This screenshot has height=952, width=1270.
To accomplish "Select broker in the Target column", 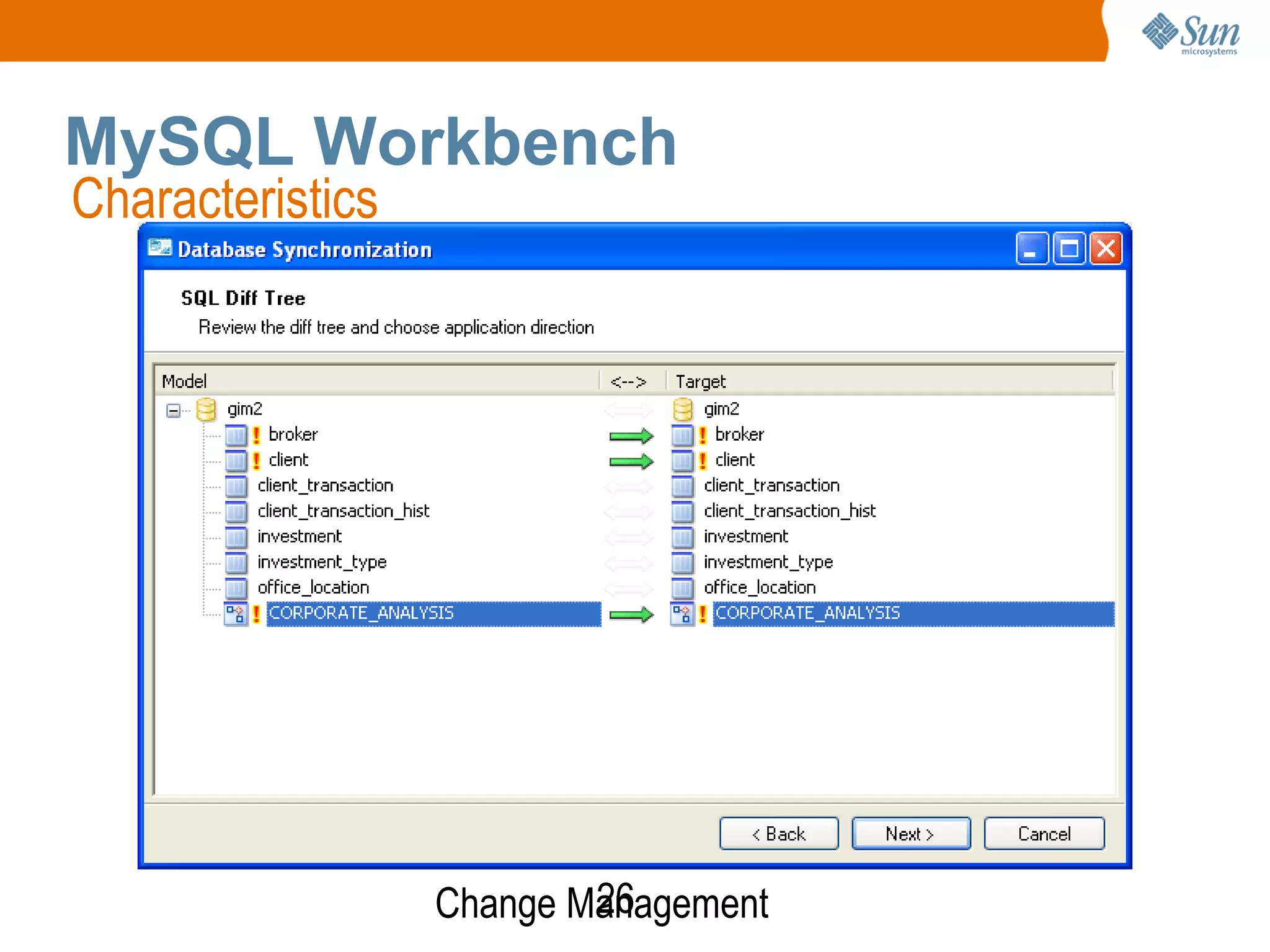I will [740, 434].
